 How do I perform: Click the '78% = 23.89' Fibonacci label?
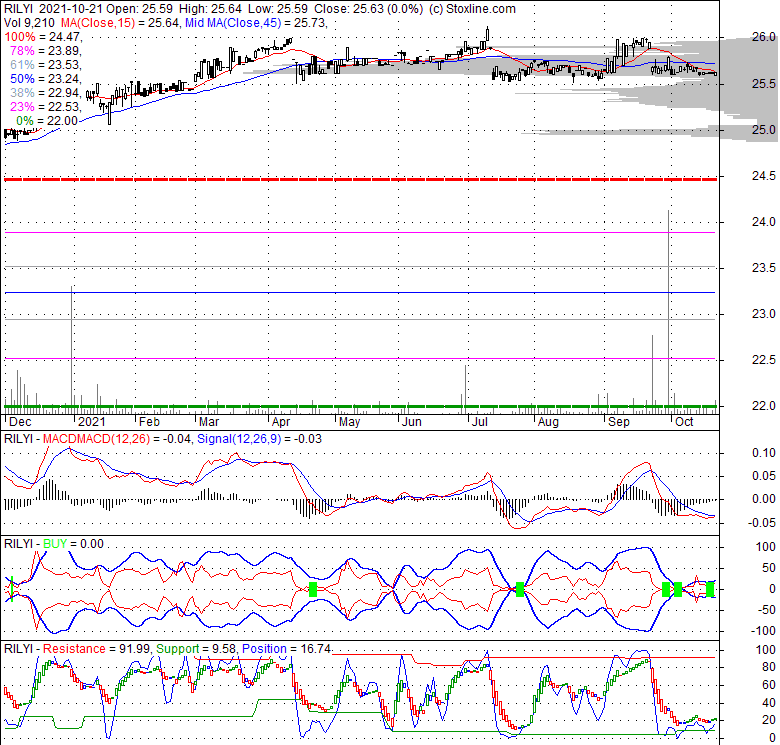[45, 51]
